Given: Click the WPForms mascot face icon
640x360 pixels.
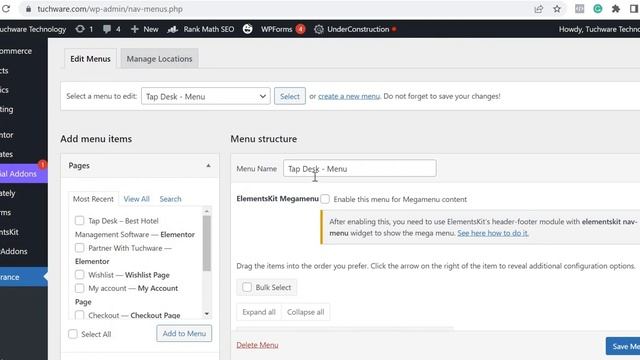Looking at the screenshot, I should tap(247, 29).
